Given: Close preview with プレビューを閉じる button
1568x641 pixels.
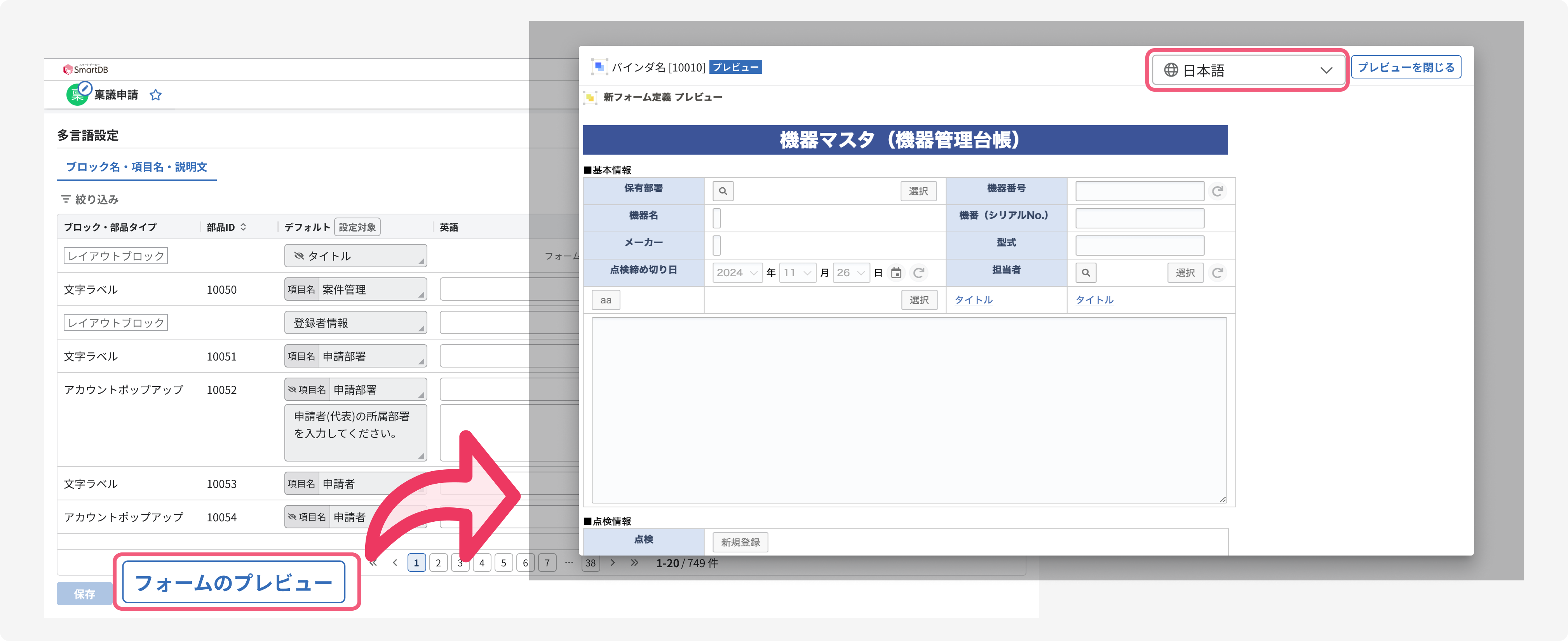Looking at the screenshot, I should 1406,67.
